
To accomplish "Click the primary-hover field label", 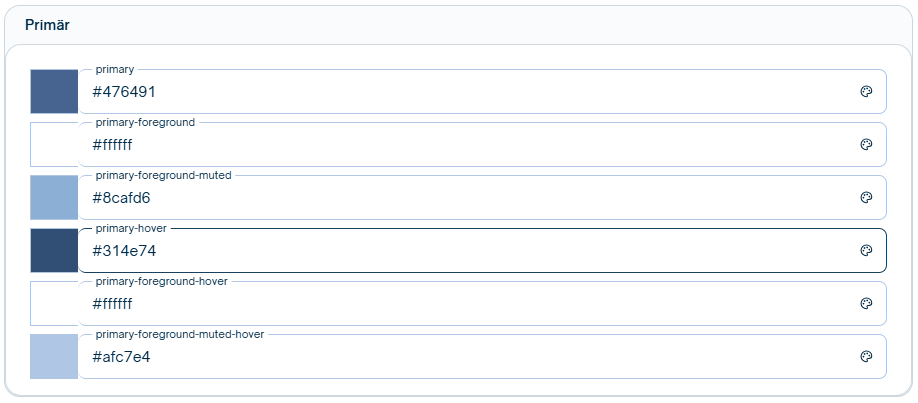I will point(131,228).
